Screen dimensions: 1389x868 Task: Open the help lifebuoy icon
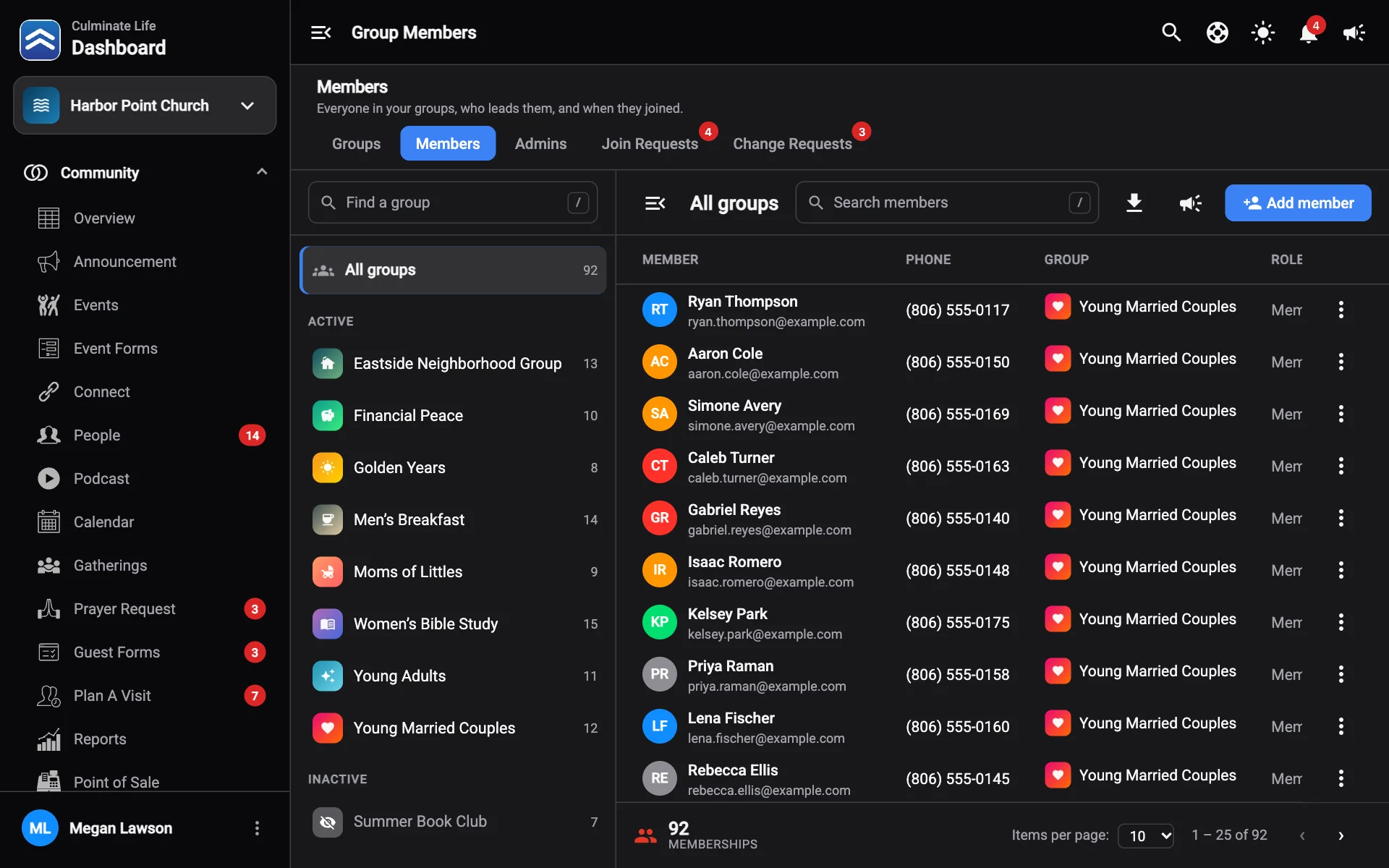(x=1218, y=33)
